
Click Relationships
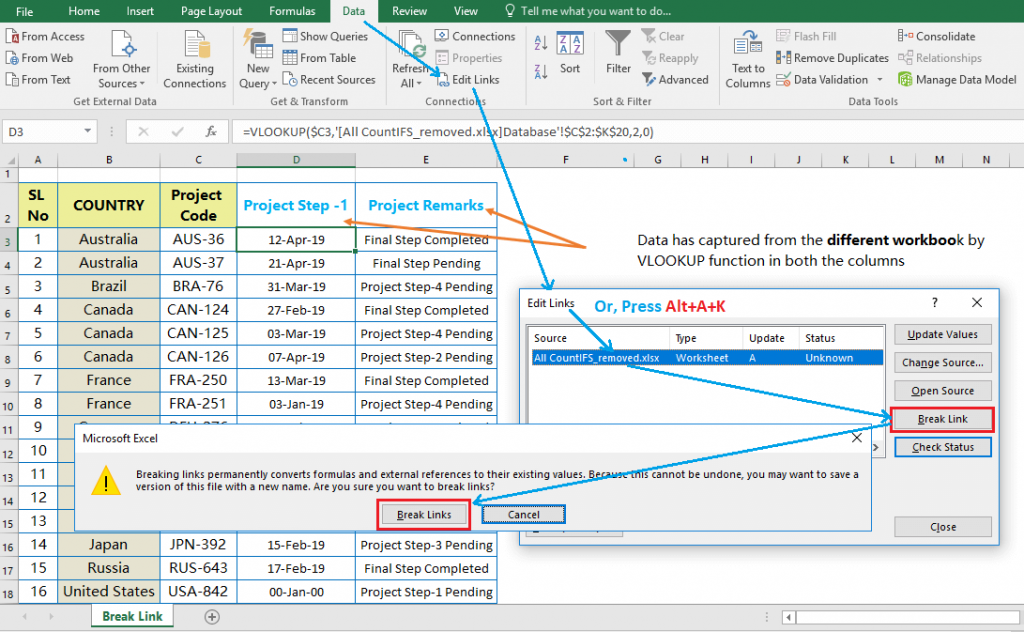pos(940,58)
